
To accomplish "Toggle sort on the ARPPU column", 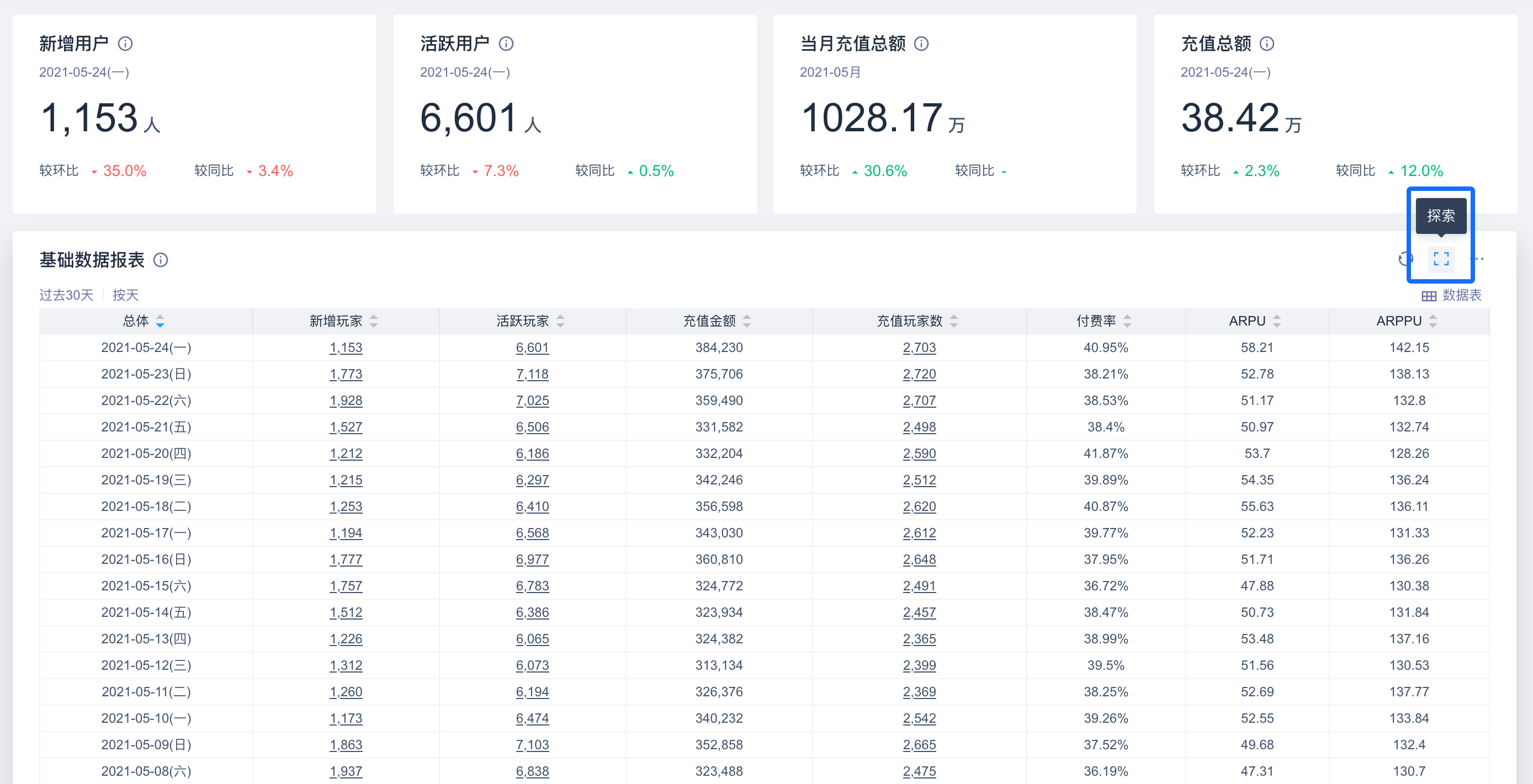I will [x=1433, y=321].
